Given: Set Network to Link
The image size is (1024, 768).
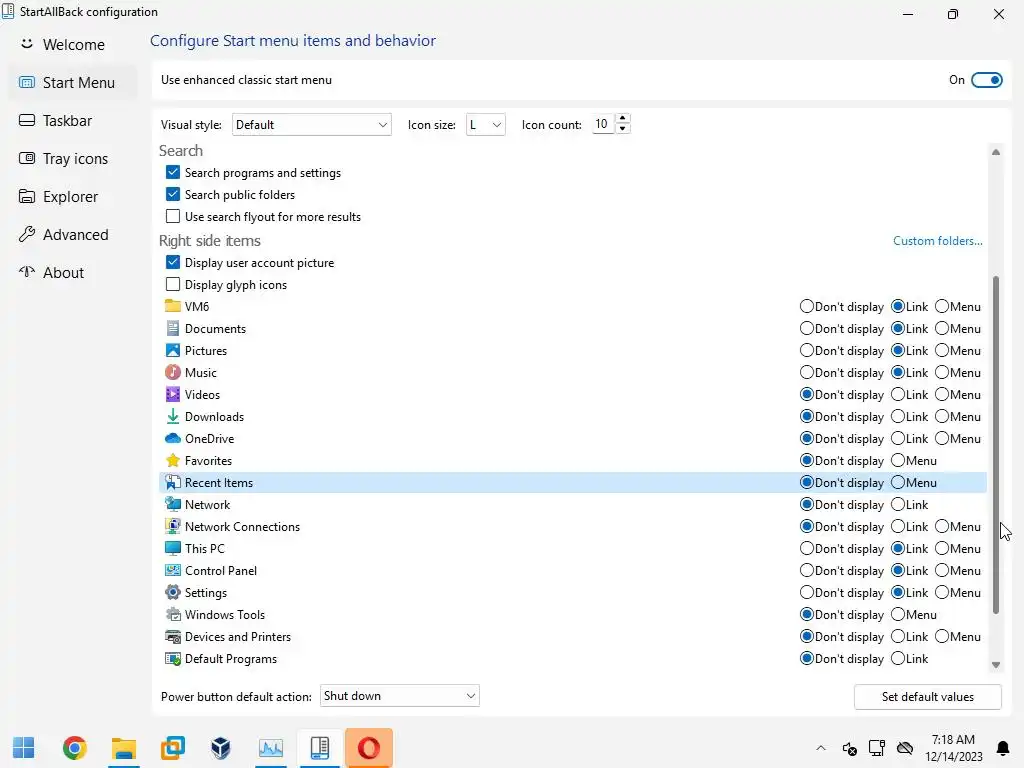Looking at the screenshot, I should pyautogui.click(x=898, y=504).
